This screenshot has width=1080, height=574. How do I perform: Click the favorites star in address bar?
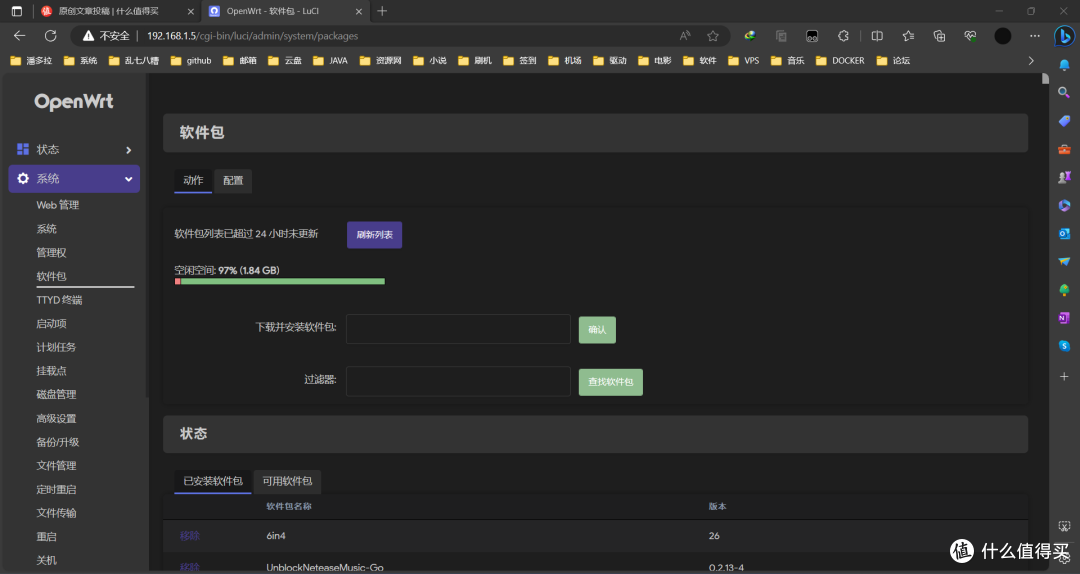click(713, 36)
